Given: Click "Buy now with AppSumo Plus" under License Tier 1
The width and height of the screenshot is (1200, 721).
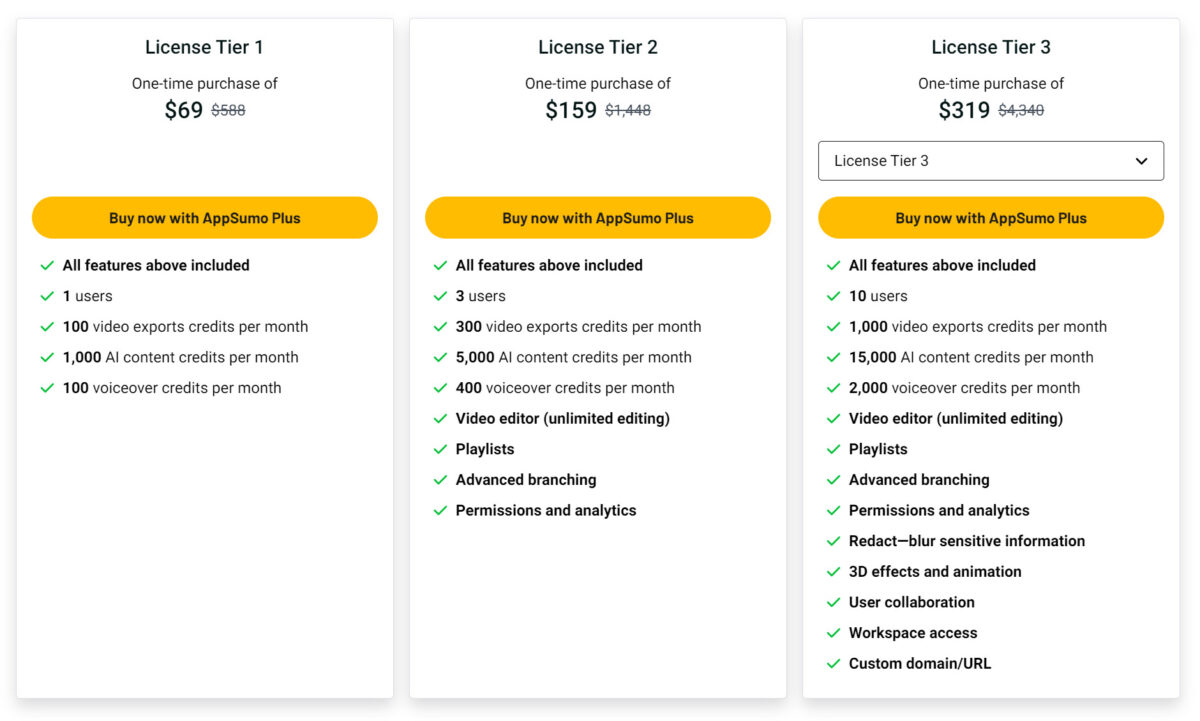Looking at the screenshot, I should point(204,217).
